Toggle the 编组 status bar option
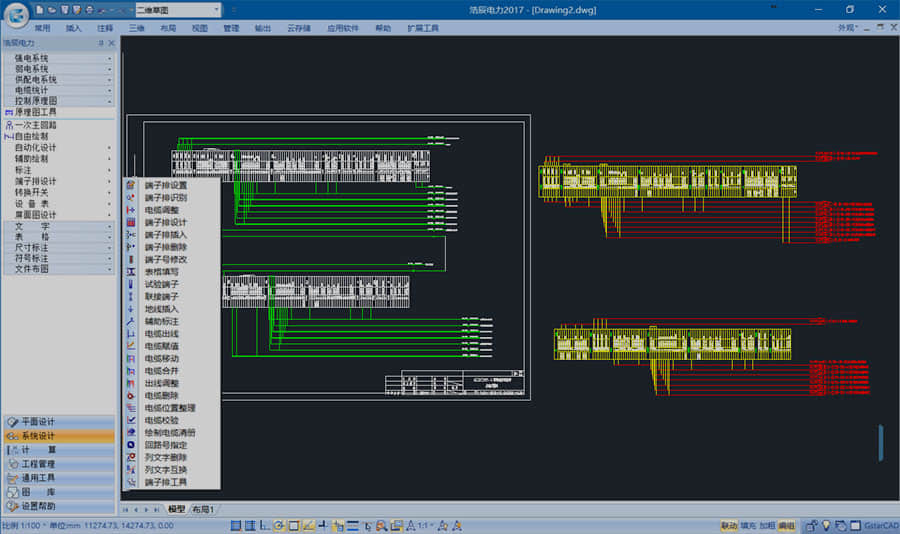The image size is (900, 534). [x=787, y=525]
